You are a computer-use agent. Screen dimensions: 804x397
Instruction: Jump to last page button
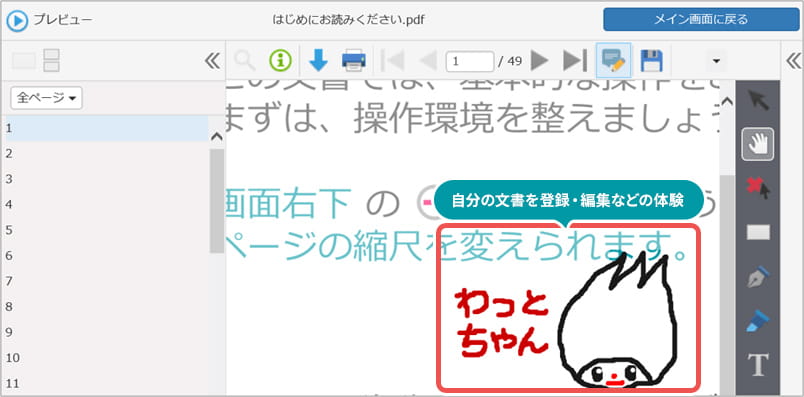coord(575,61)
